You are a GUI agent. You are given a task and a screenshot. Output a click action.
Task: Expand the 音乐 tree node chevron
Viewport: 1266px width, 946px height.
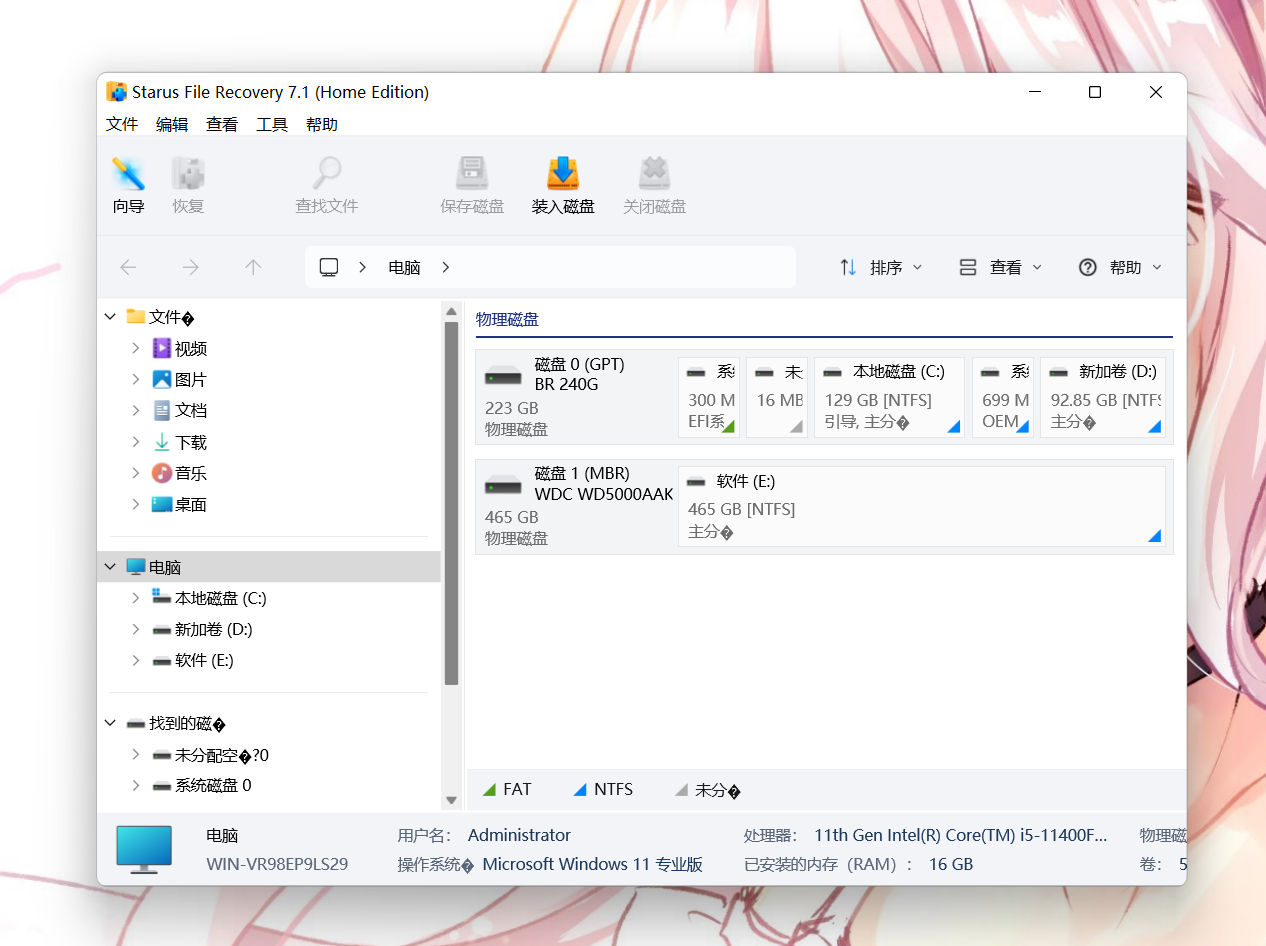point(135,473)
